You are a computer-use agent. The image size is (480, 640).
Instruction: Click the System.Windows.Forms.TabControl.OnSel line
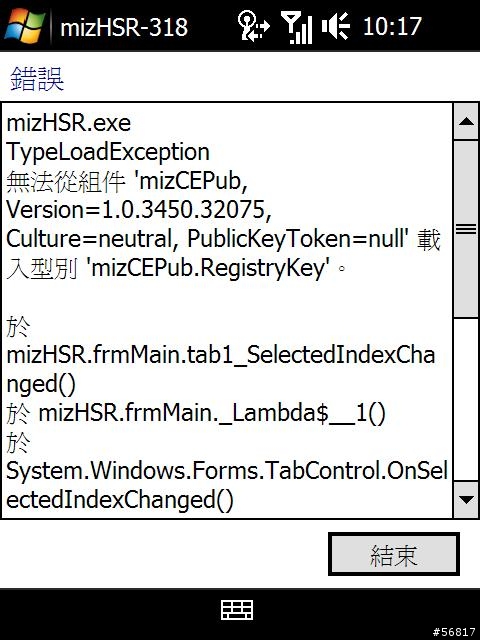pos(227,471)
